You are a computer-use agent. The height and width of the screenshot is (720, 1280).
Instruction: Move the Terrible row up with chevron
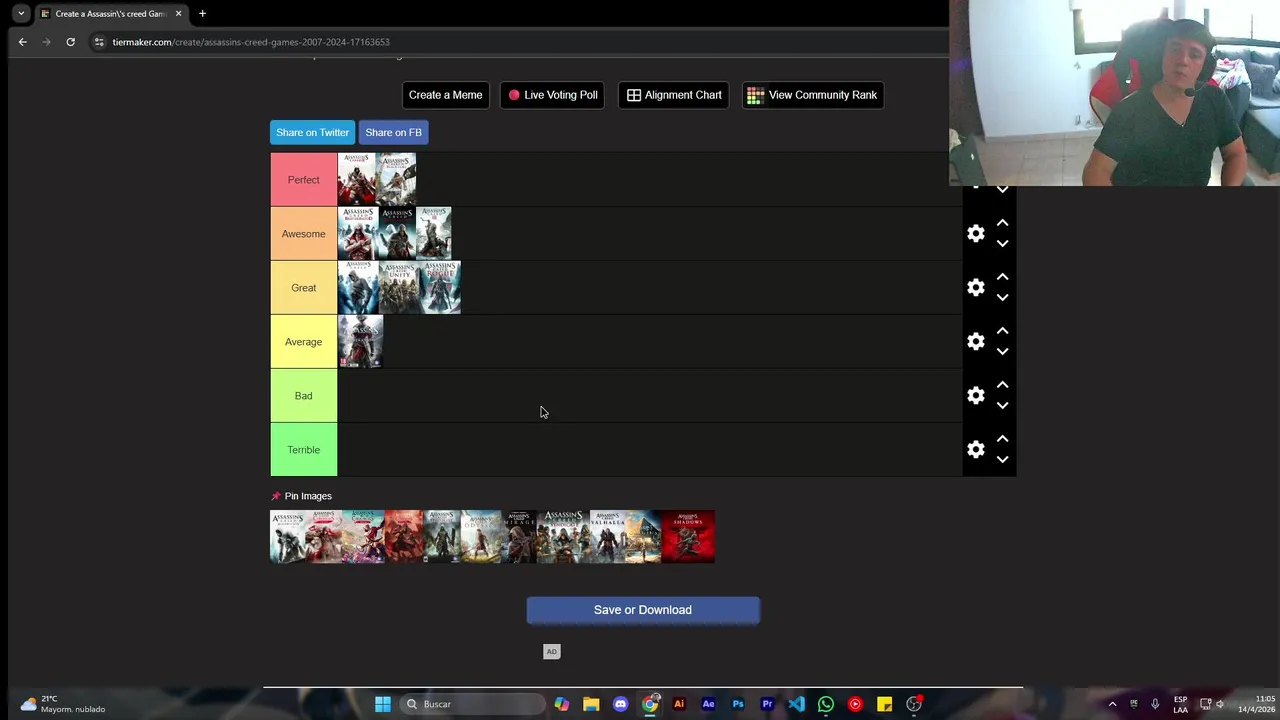click(1002, 439)
